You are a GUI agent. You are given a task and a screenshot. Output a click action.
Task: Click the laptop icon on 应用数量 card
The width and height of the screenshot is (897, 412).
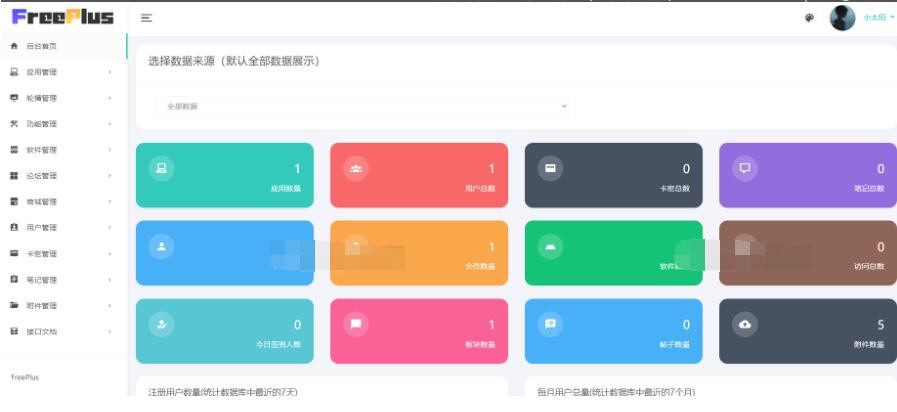[x=161, y=168]
